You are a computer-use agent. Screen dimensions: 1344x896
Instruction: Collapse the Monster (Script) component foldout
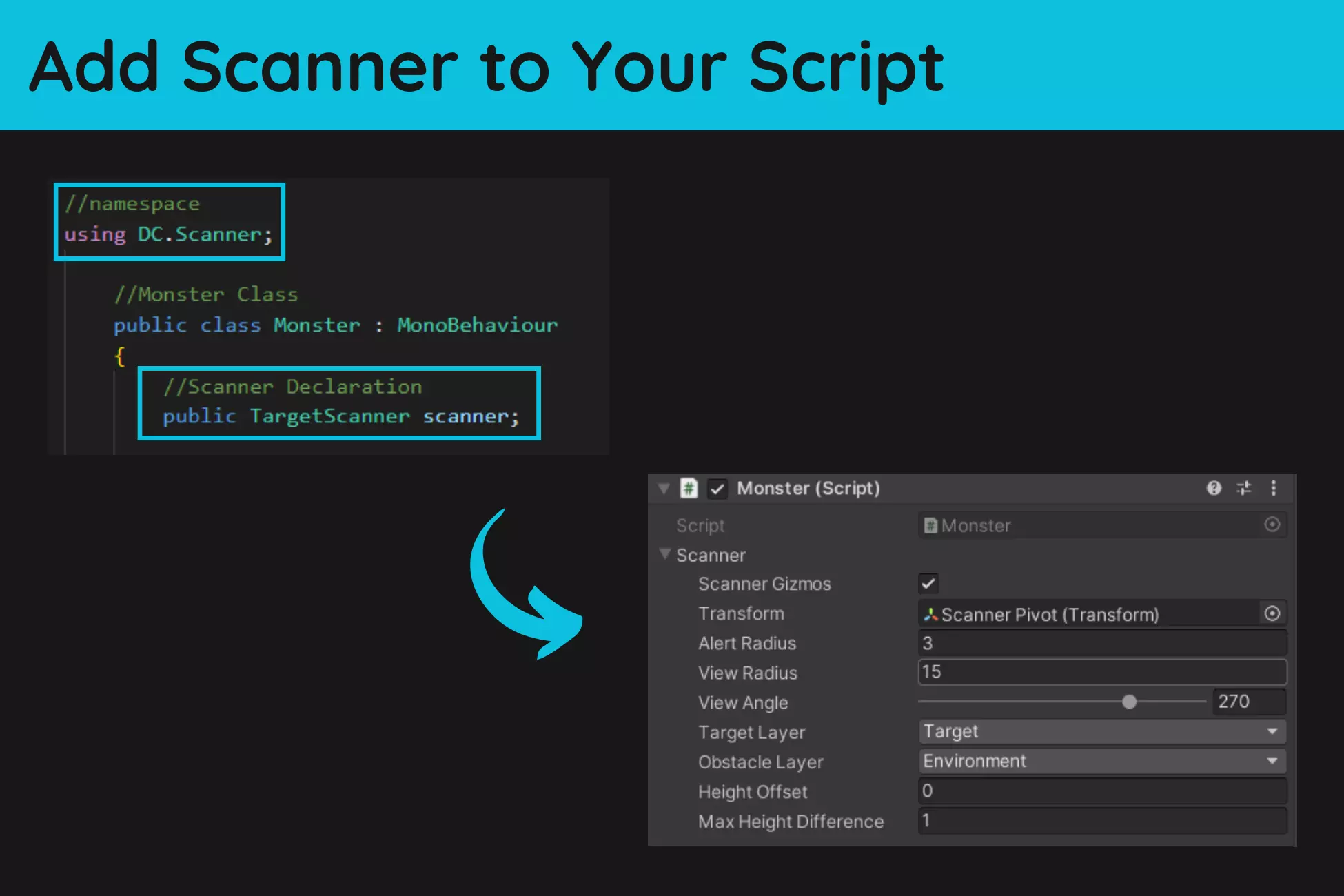point(664,489)
